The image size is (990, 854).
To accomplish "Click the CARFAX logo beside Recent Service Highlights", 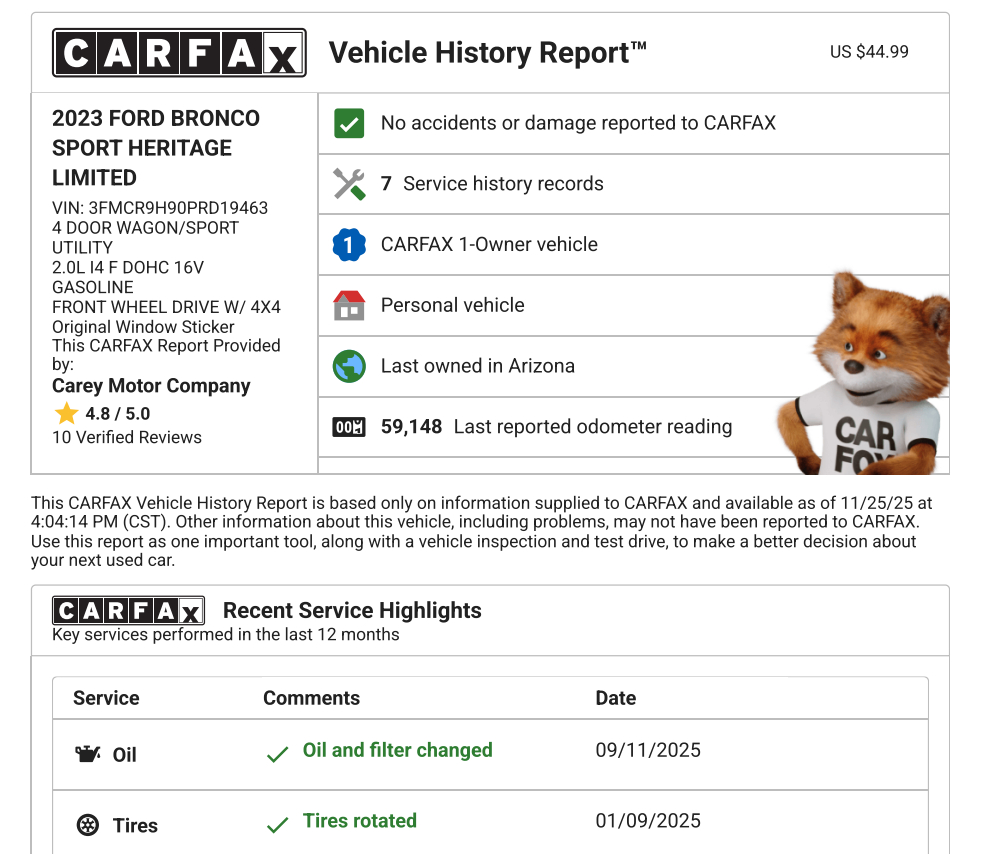I will [128, 611].
